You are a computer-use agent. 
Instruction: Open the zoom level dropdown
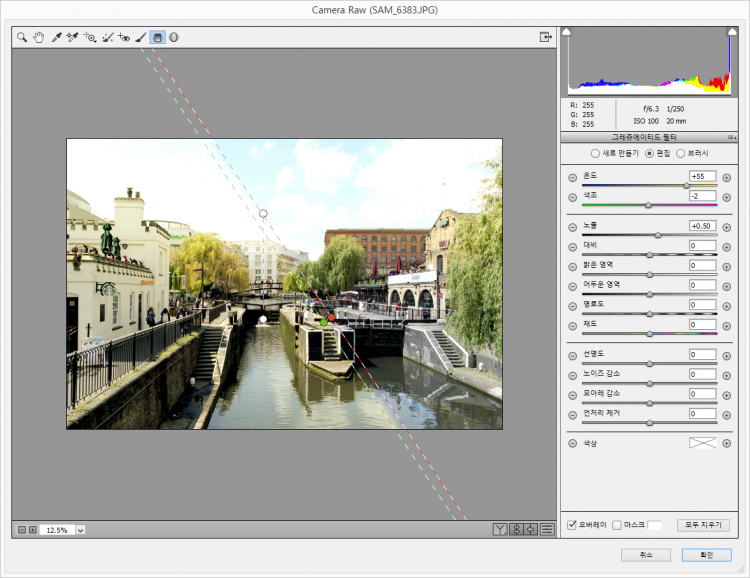click(x=80, y=530)
